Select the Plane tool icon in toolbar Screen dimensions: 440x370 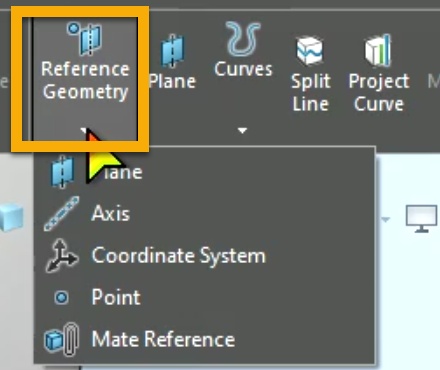[172, 51]
